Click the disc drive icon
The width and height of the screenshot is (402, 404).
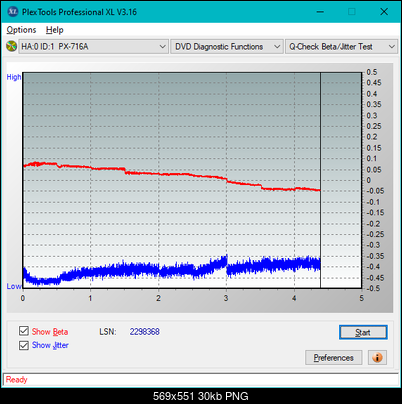point(11,46)
